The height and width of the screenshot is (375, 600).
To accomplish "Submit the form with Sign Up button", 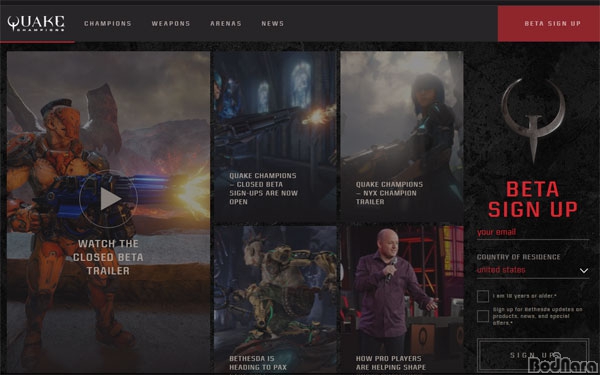I will click(x=533, y=355).
